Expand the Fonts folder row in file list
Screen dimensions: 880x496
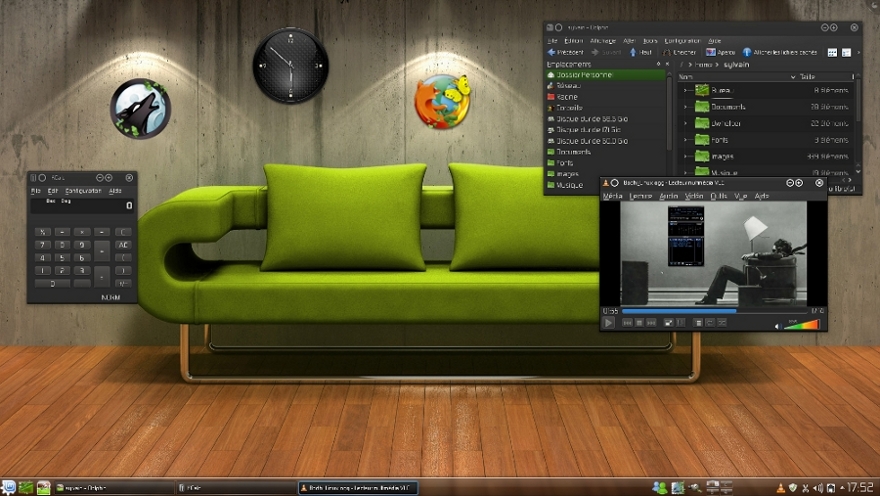[685, 140]
